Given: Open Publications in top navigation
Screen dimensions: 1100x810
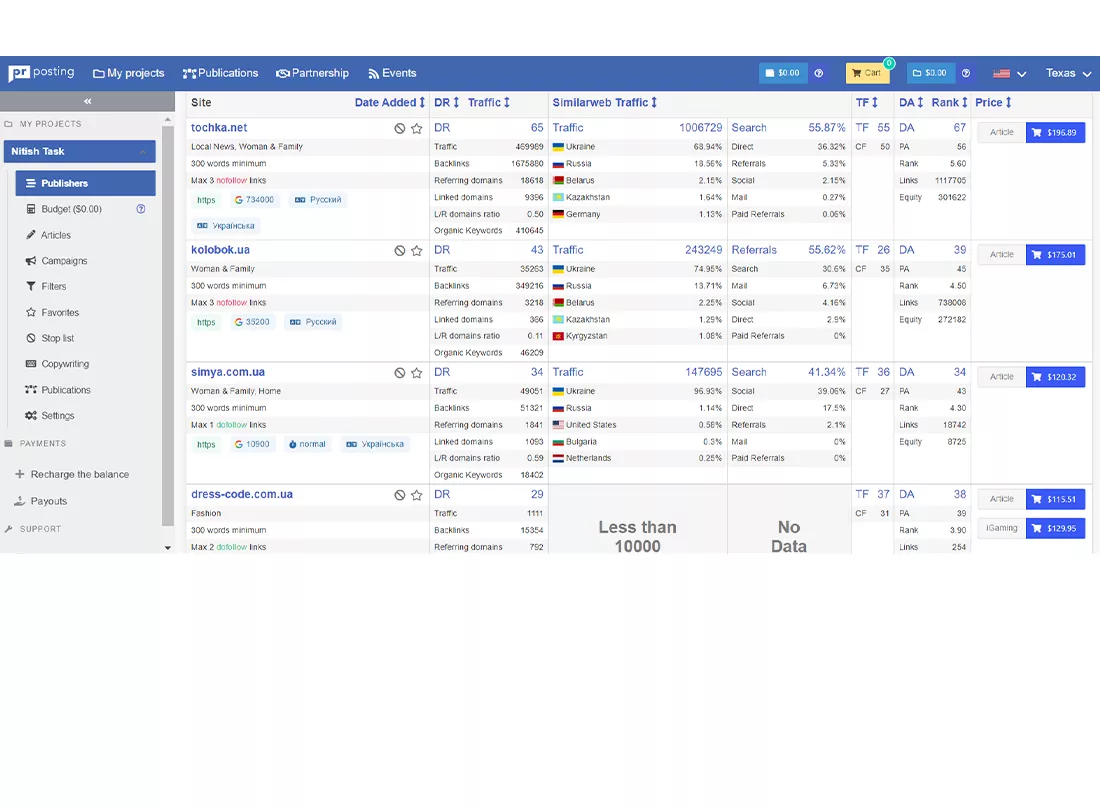Looking at the screenshot, I should pyautogui.click(x=220, y=74).
